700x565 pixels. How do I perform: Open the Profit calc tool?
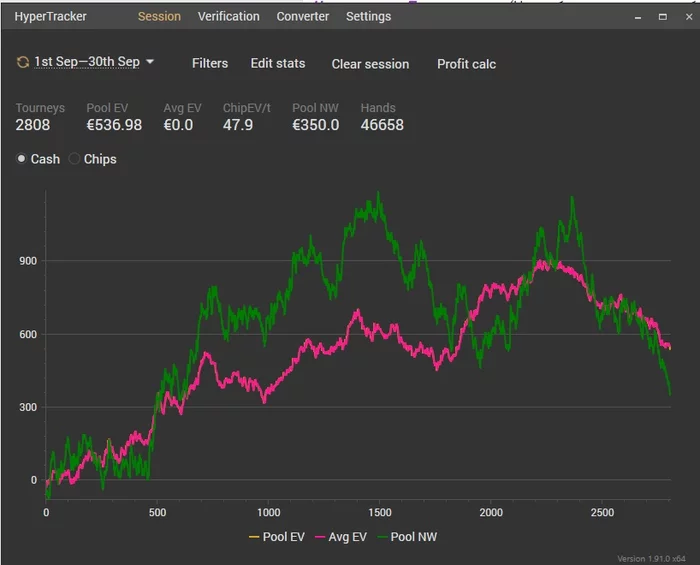(x=466, y=64)
